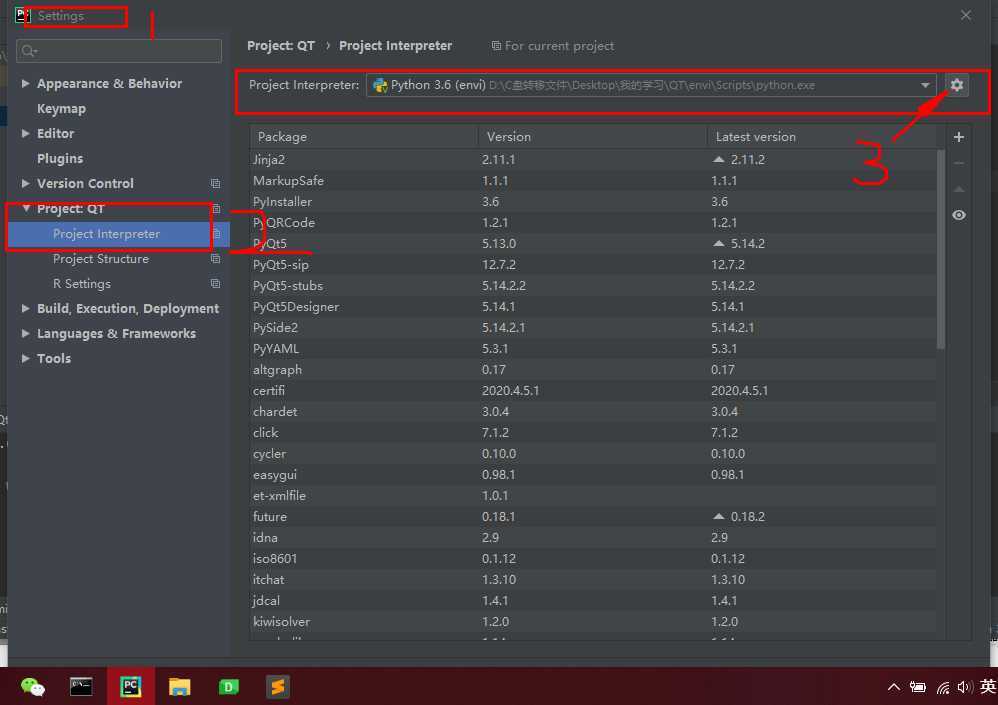The image size is (998, 705).
Task: Select the PySide2 package row
Action: point(593,327)
